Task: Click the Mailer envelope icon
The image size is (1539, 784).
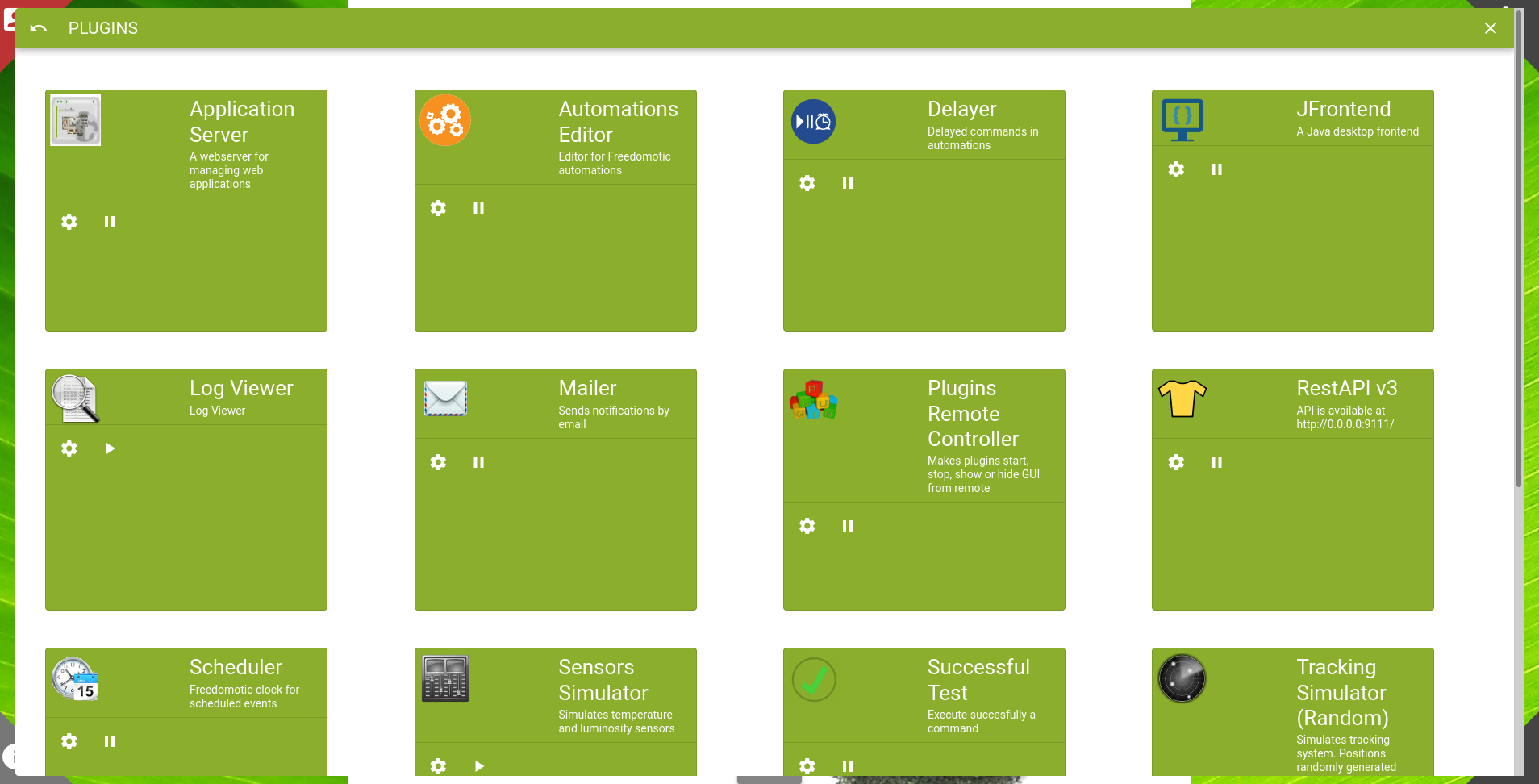Action: pyautogui.click(x=445, y=398)
